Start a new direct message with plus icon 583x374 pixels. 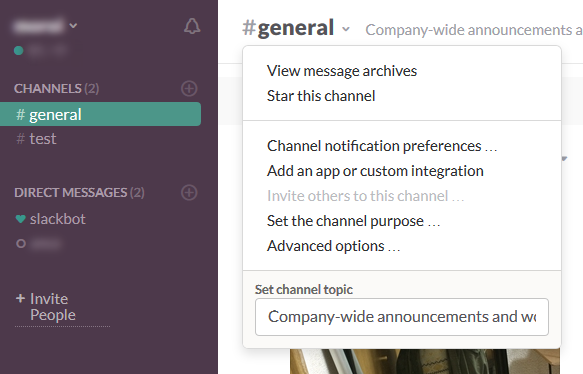[x=189, y=193]
